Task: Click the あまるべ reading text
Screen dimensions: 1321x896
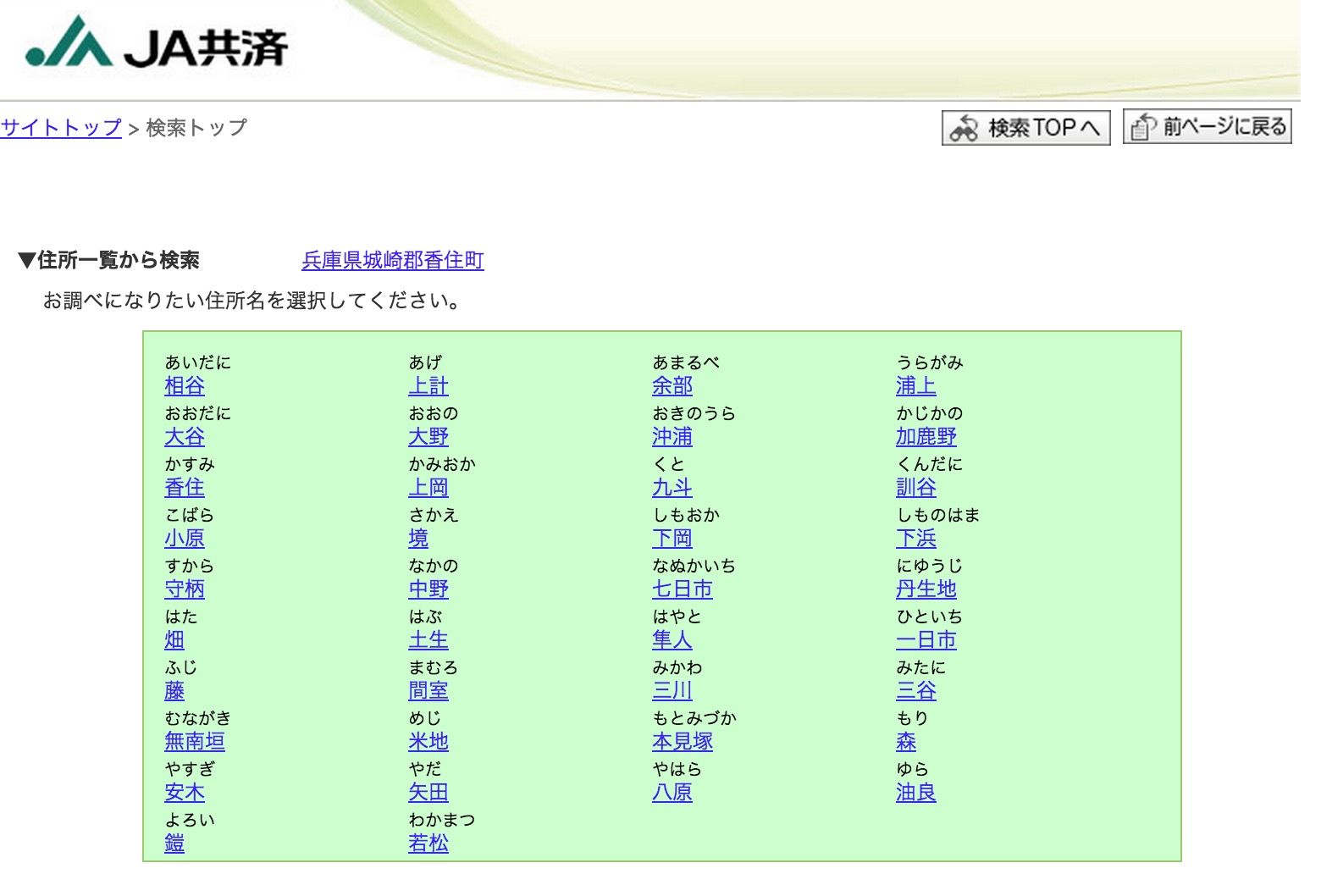Action: point(686,362)
